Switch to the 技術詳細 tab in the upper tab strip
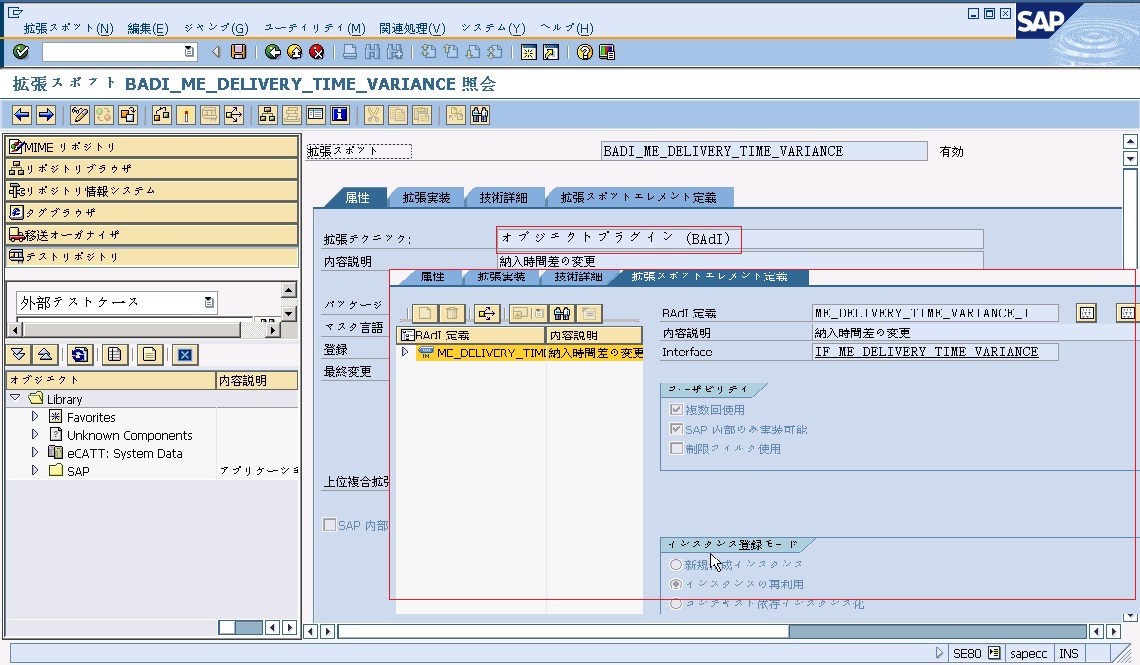This screenshot has width=1140, height=665. pos(509,198)
